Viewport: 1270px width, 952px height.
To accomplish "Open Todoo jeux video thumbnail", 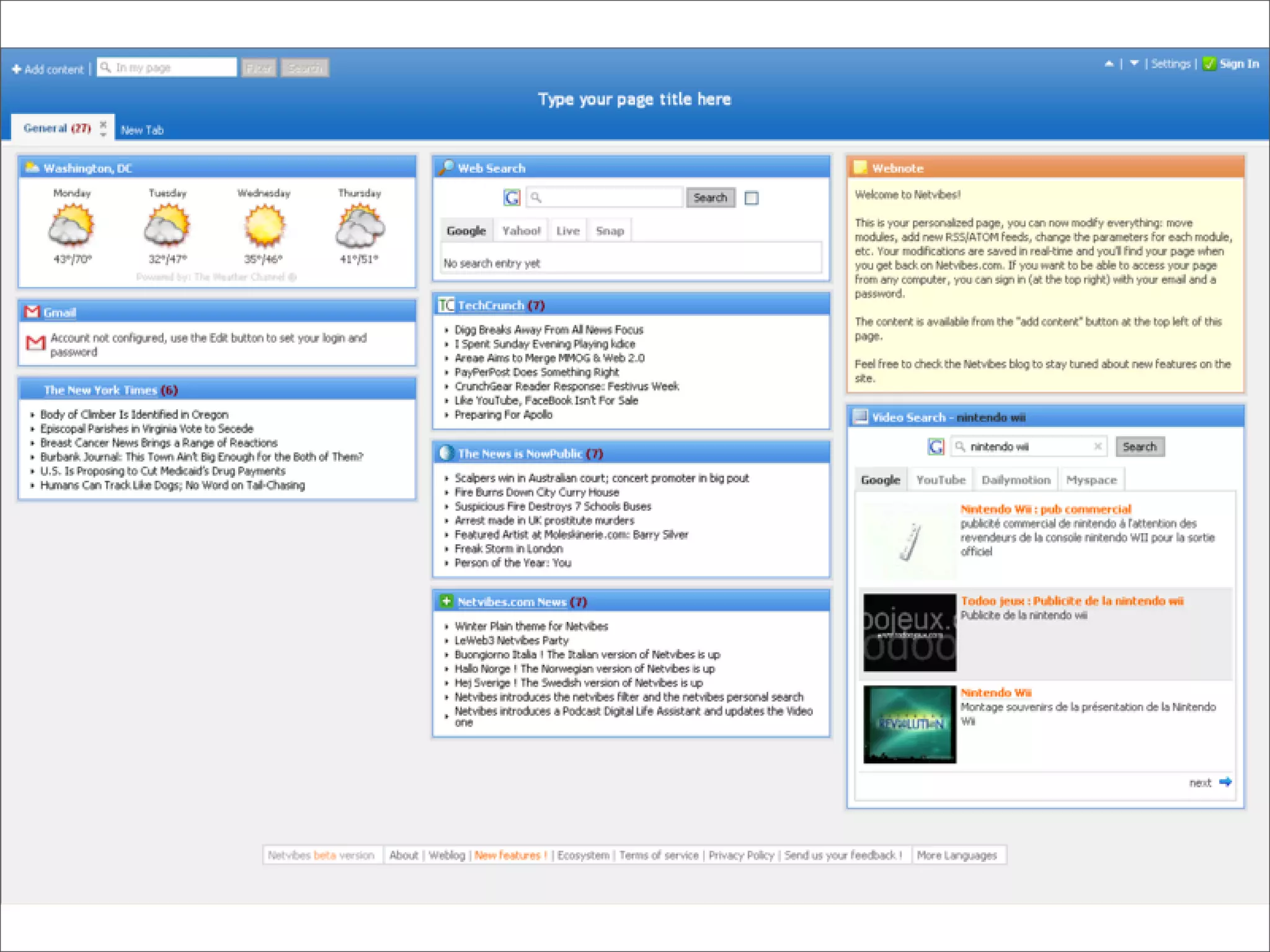I will (910, 633).
